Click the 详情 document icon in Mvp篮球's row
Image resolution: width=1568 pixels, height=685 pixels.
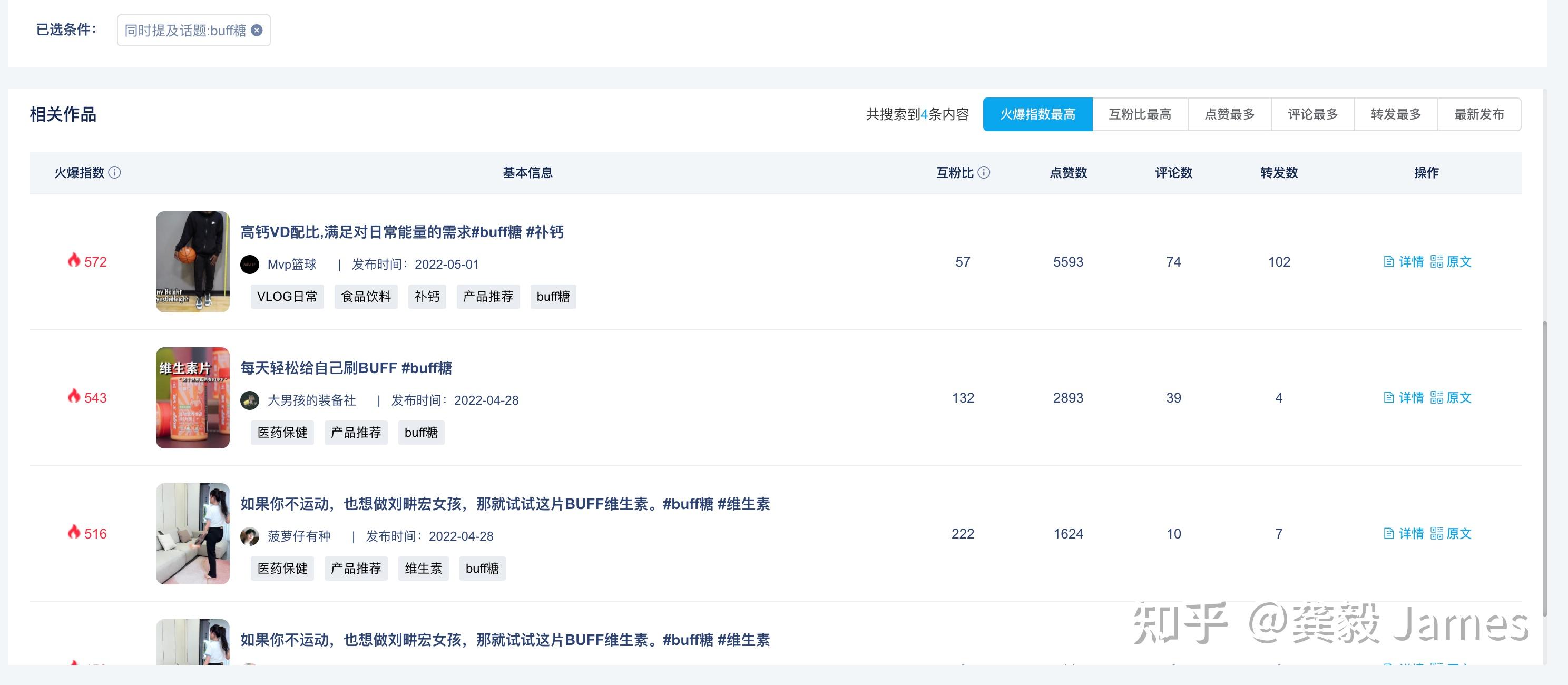point(1389,262)
